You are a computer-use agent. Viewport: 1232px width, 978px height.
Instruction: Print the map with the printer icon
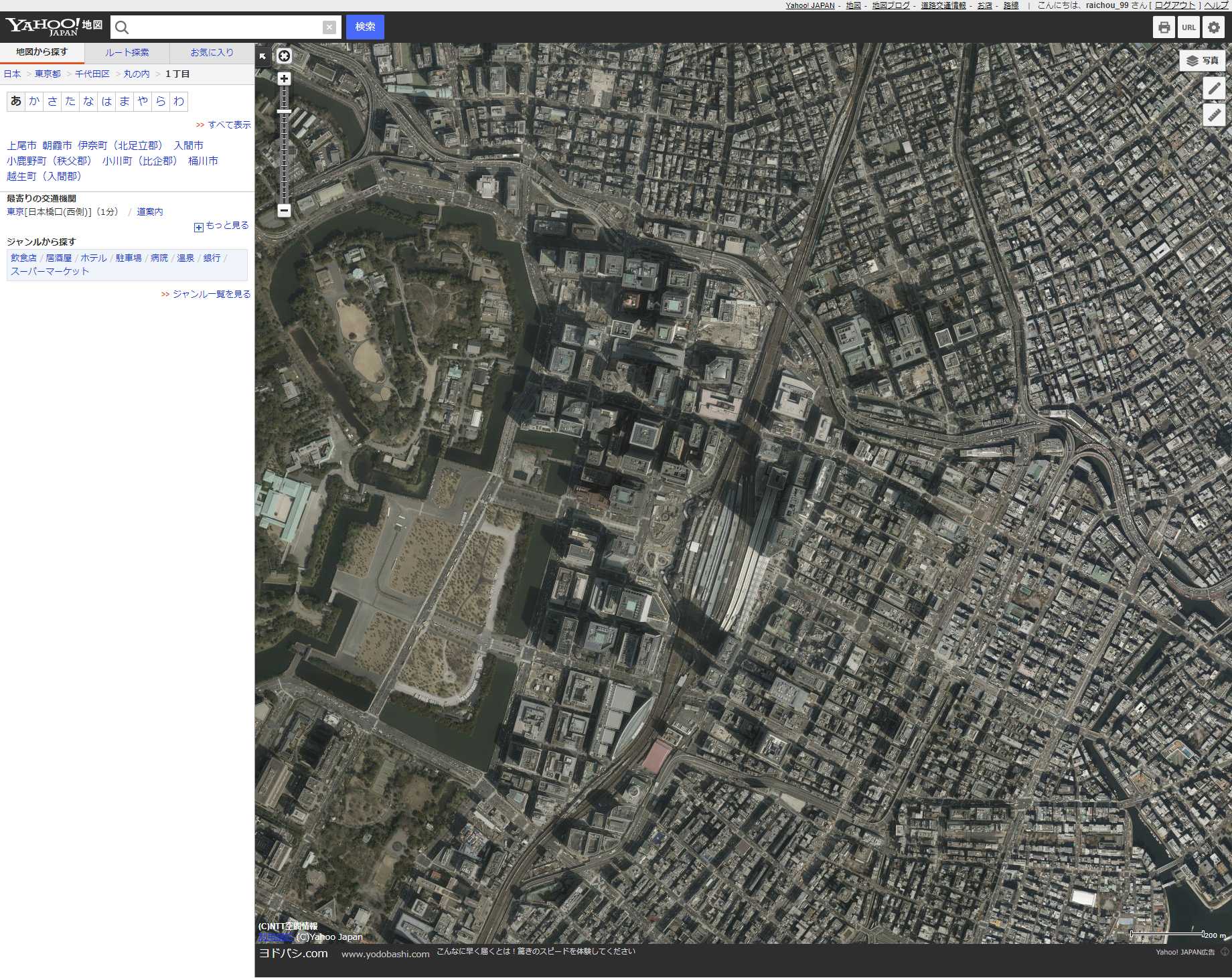(1164, 27)
